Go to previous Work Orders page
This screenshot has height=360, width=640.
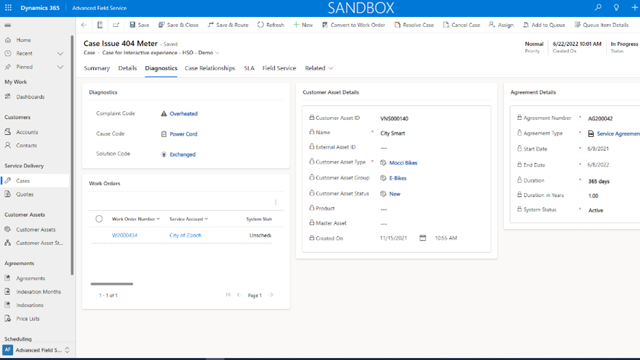point(239,295)
